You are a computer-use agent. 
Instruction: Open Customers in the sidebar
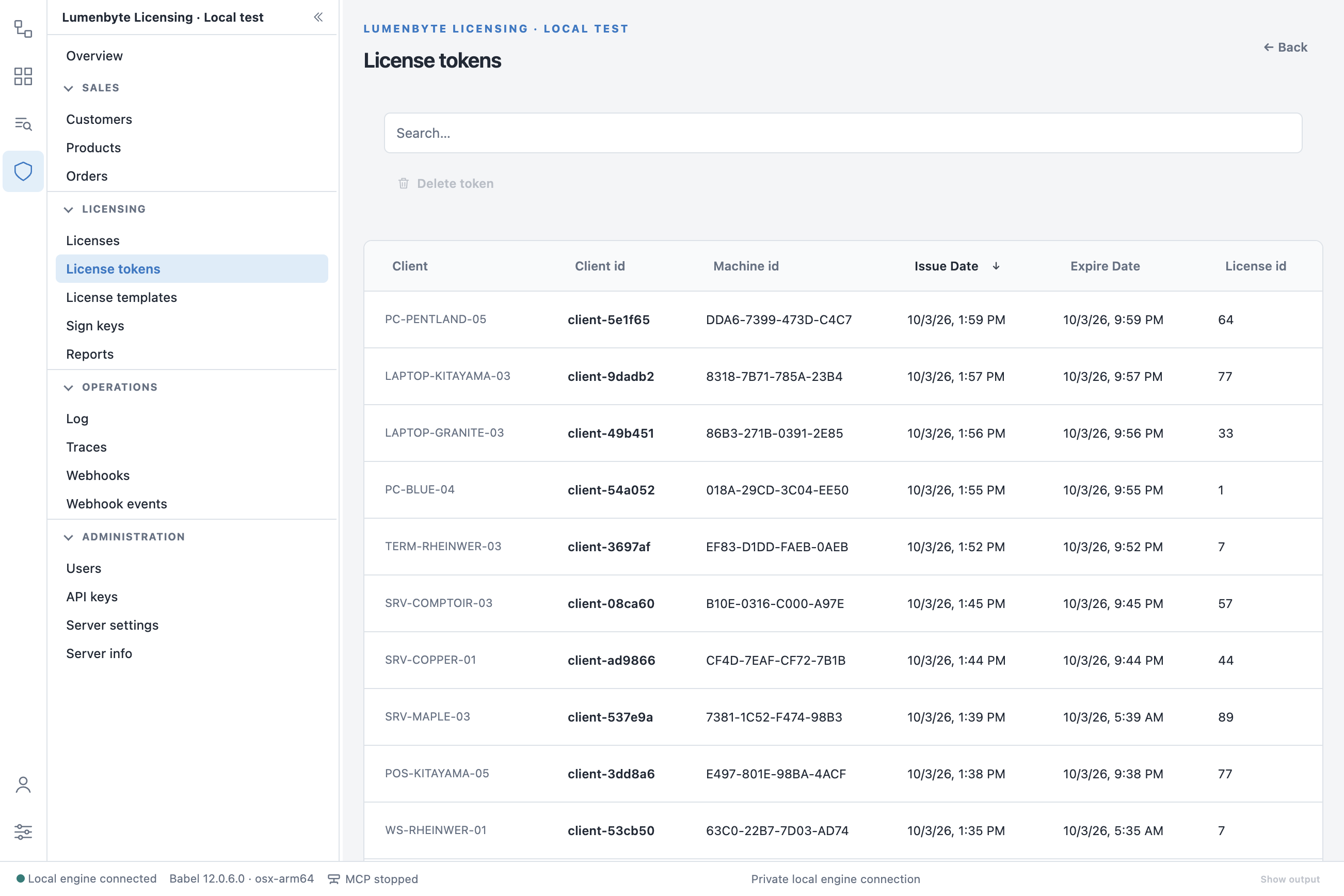(x=192, y=119)
